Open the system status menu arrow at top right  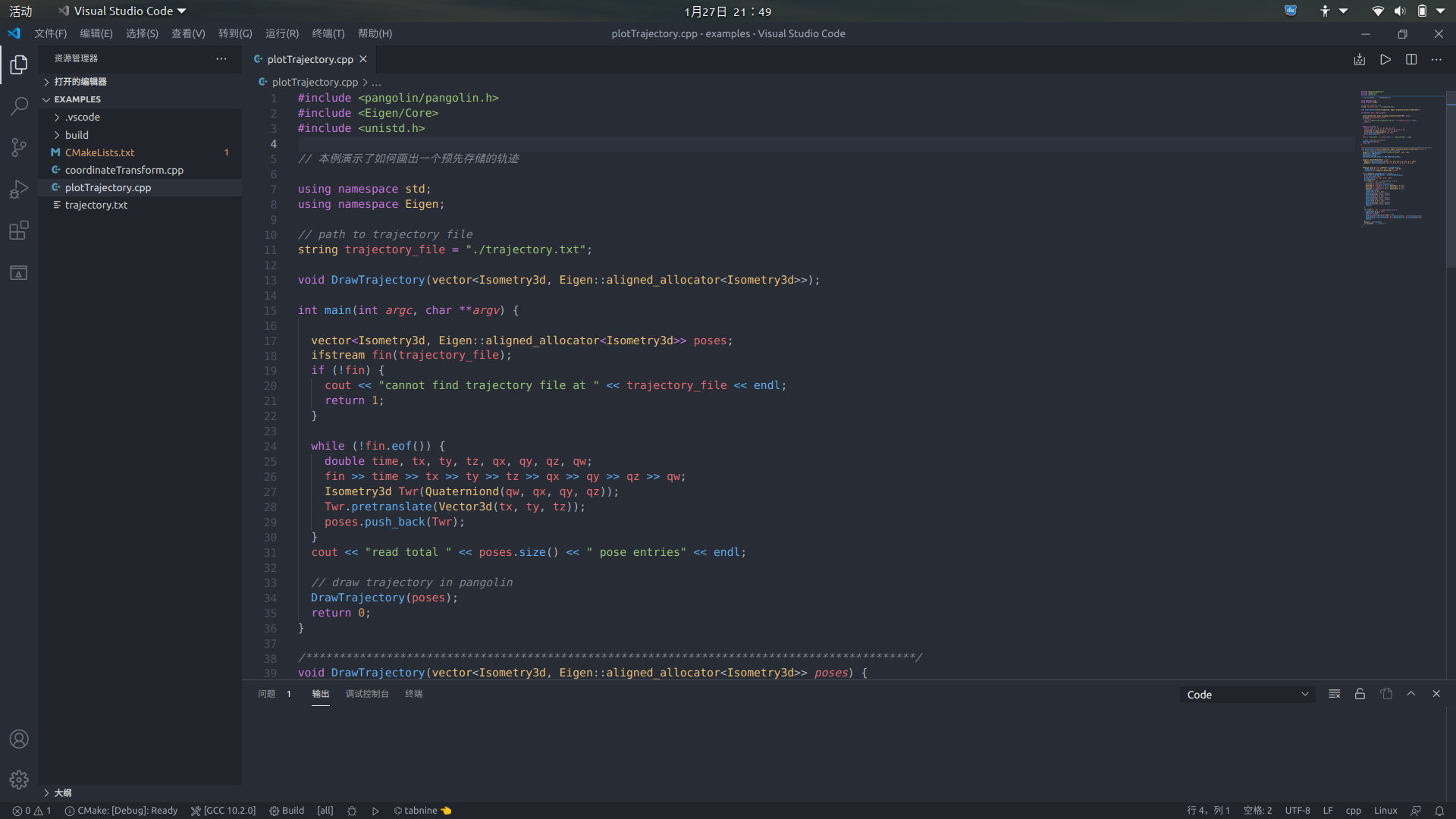click(1440, 11)
